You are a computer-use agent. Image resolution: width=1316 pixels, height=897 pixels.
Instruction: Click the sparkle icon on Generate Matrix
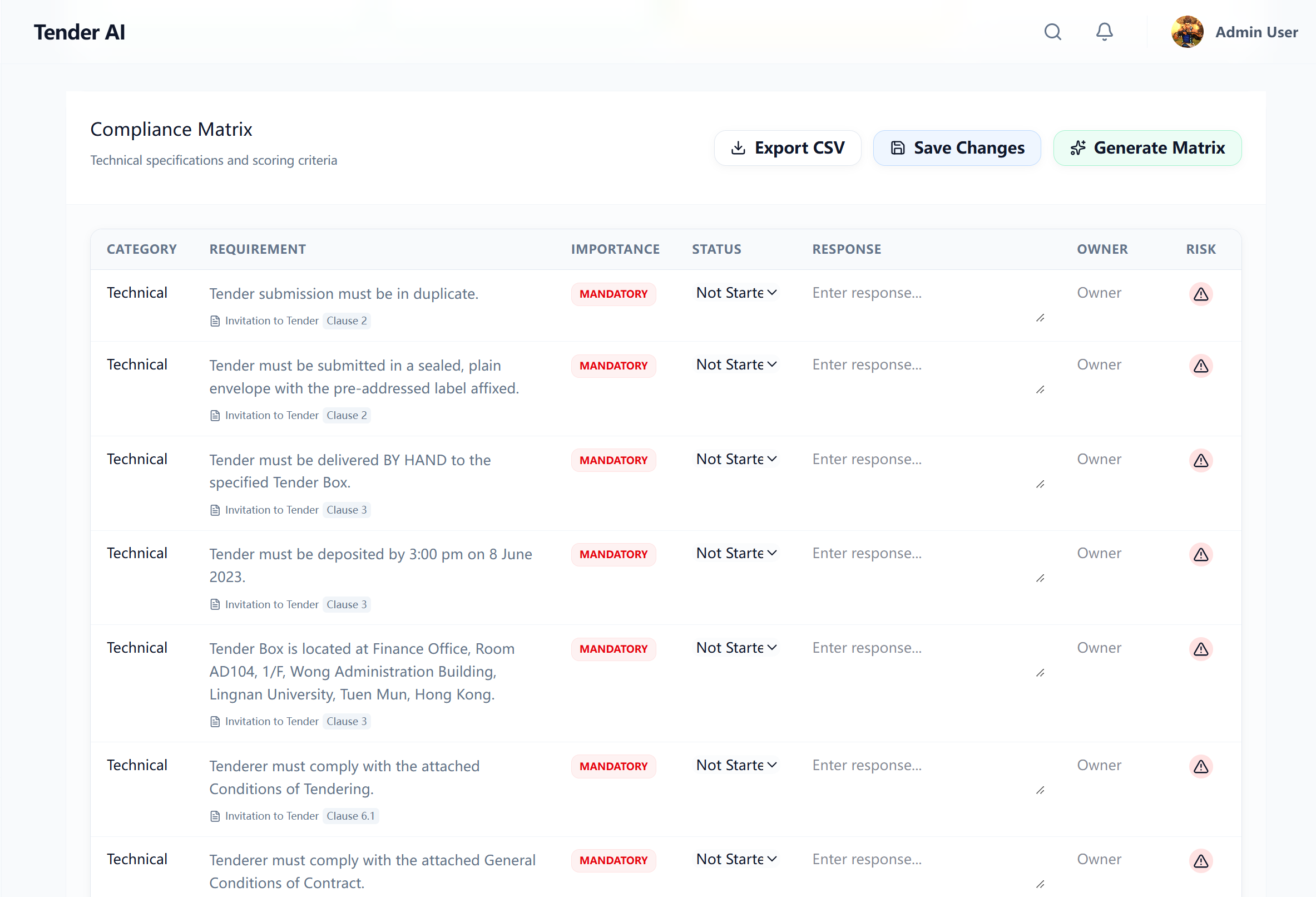coord(1078,148)
